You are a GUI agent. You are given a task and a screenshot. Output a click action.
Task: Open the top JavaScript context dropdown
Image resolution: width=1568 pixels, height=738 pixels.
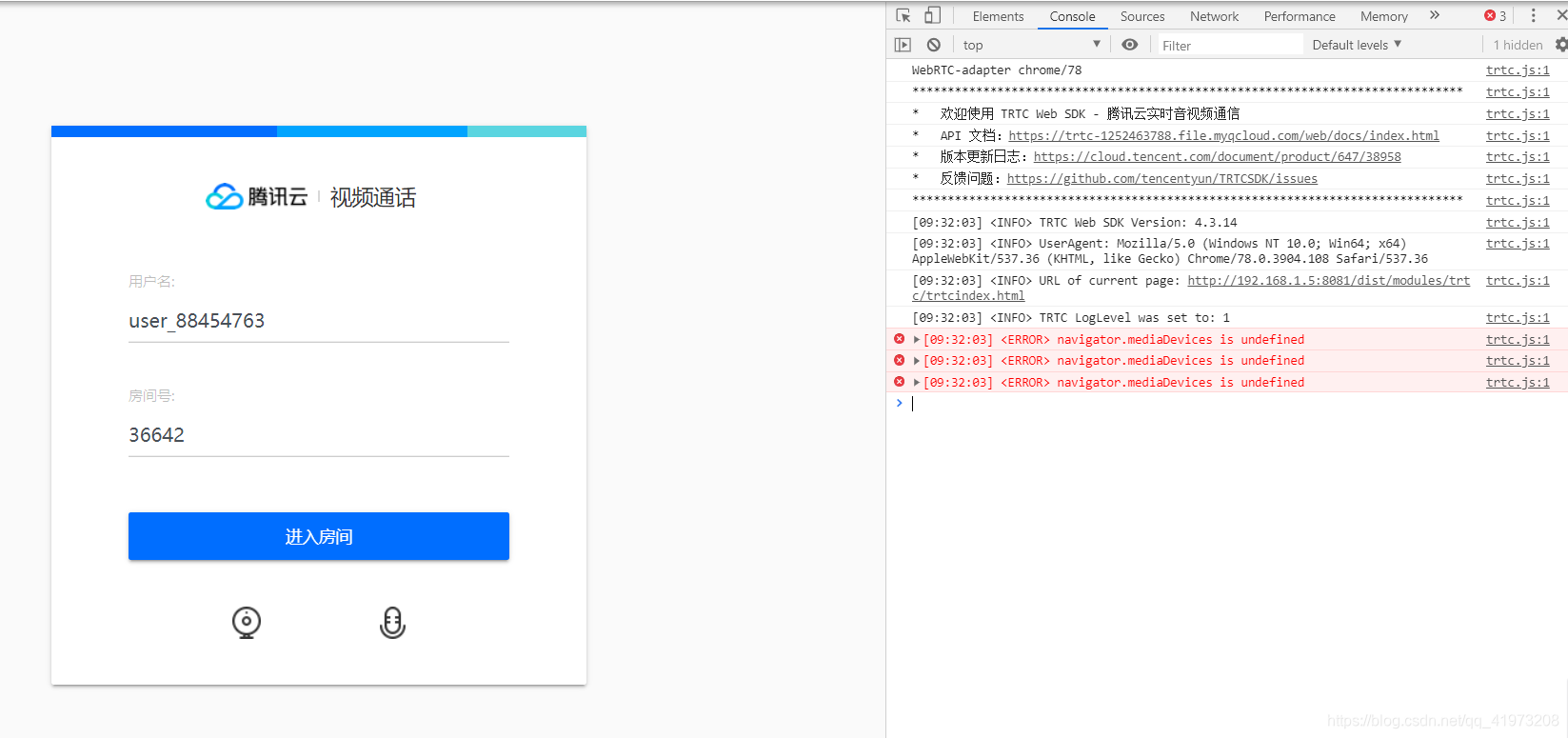[1031, 45]
